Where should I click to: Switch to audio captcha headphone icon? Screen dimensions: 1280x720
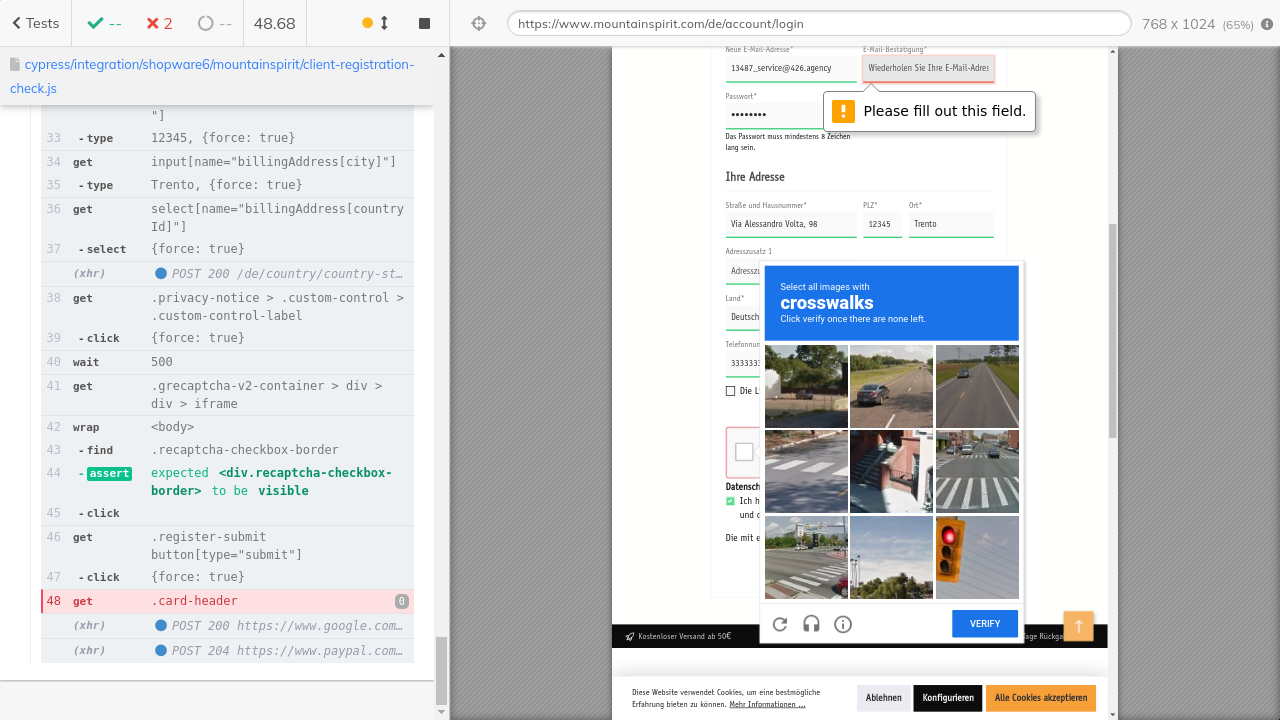(811, 624)
